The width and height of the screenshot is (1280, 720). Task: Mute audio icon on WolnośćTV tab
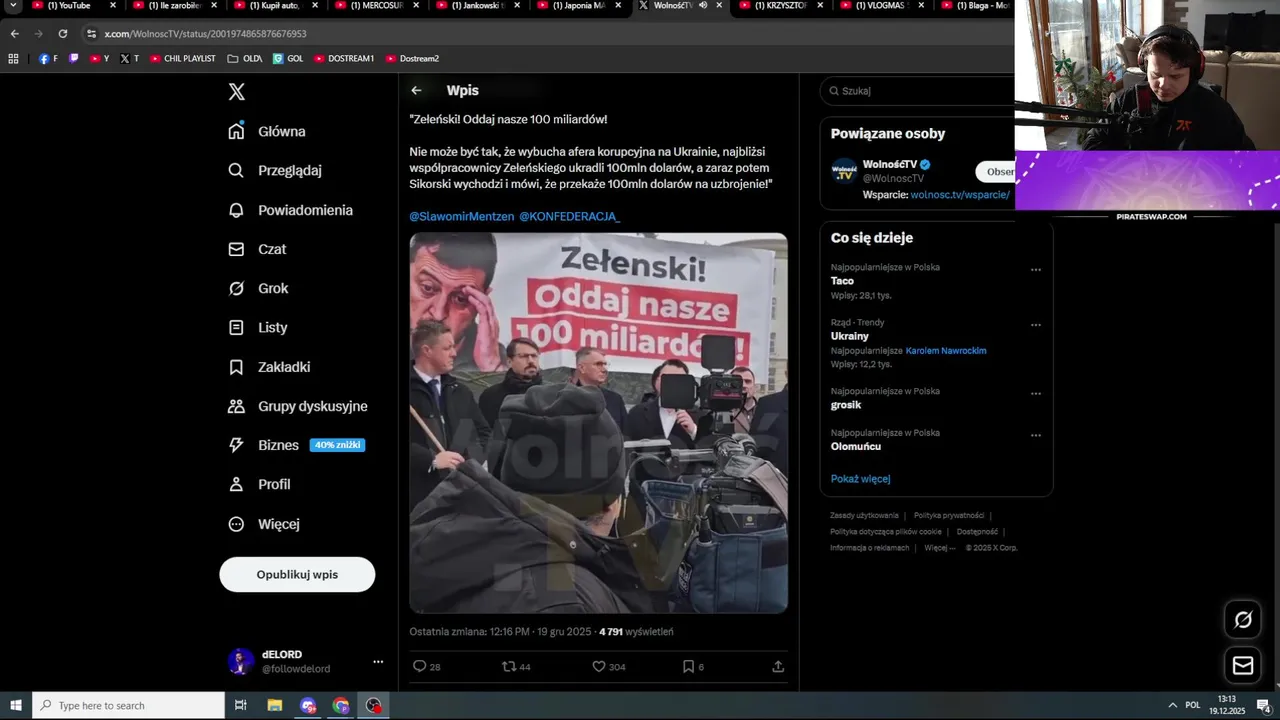click(x=703, y=5)
